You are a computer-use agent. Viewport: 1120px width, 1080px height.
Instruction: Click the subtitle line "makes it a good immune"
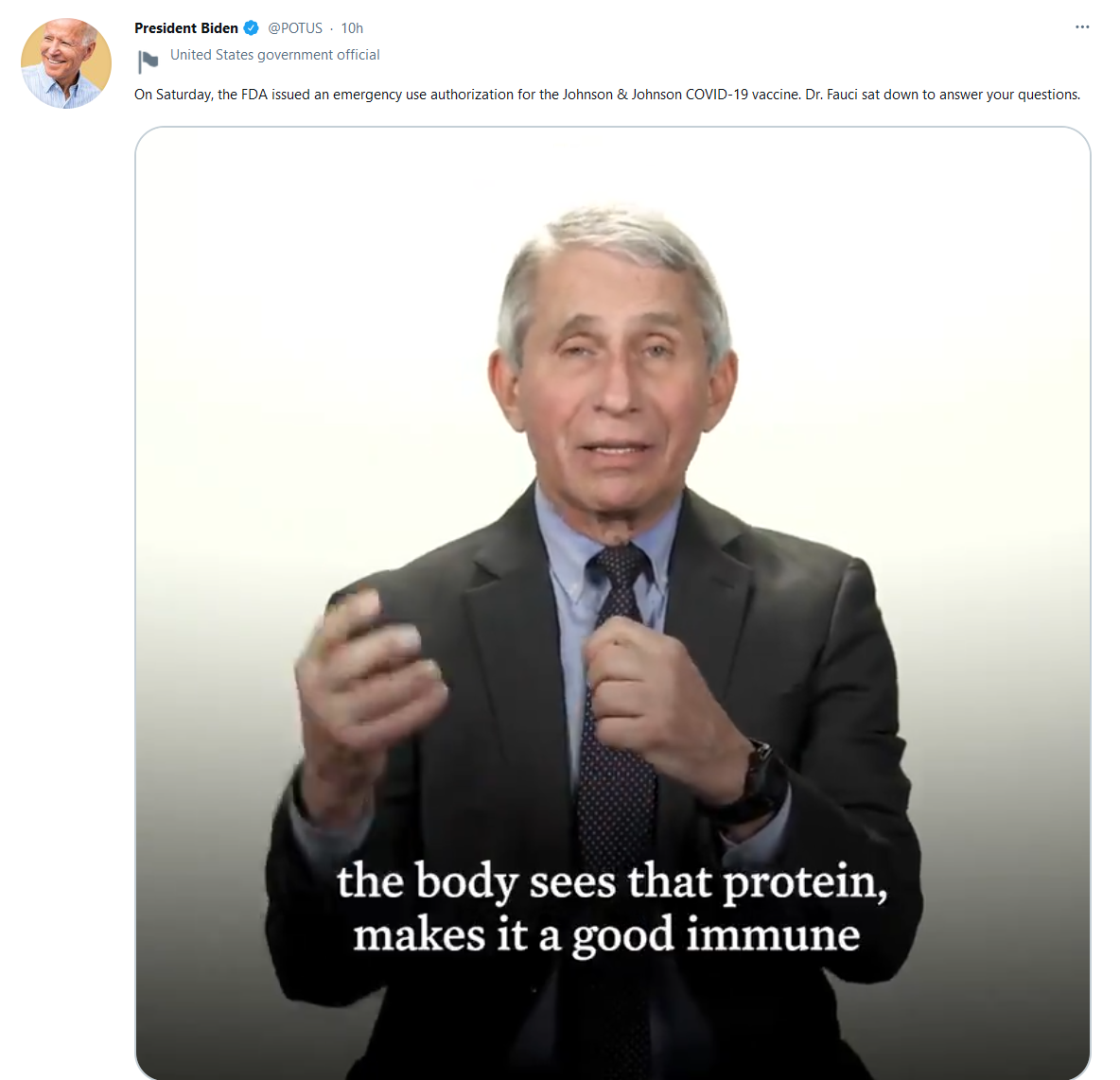606,935
